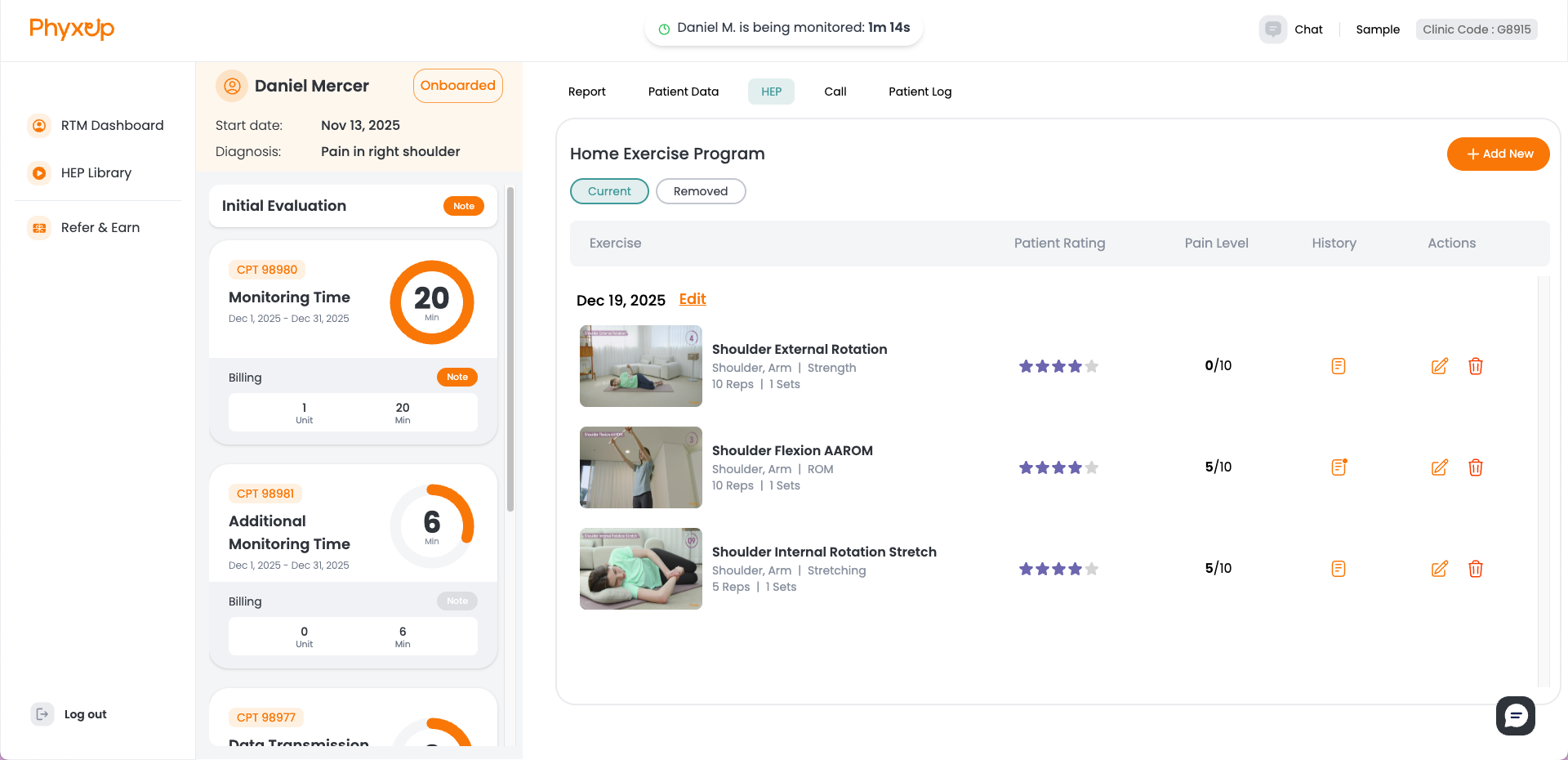
Task: Open the RTM Dashboard from the sidebar
Action: 112,125
